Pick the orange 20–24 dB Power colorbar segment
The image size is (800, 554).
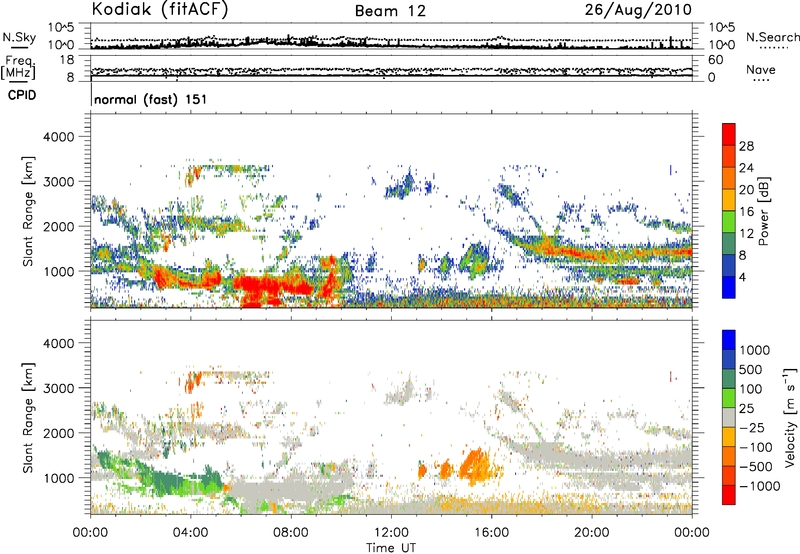tap(729, 178)
